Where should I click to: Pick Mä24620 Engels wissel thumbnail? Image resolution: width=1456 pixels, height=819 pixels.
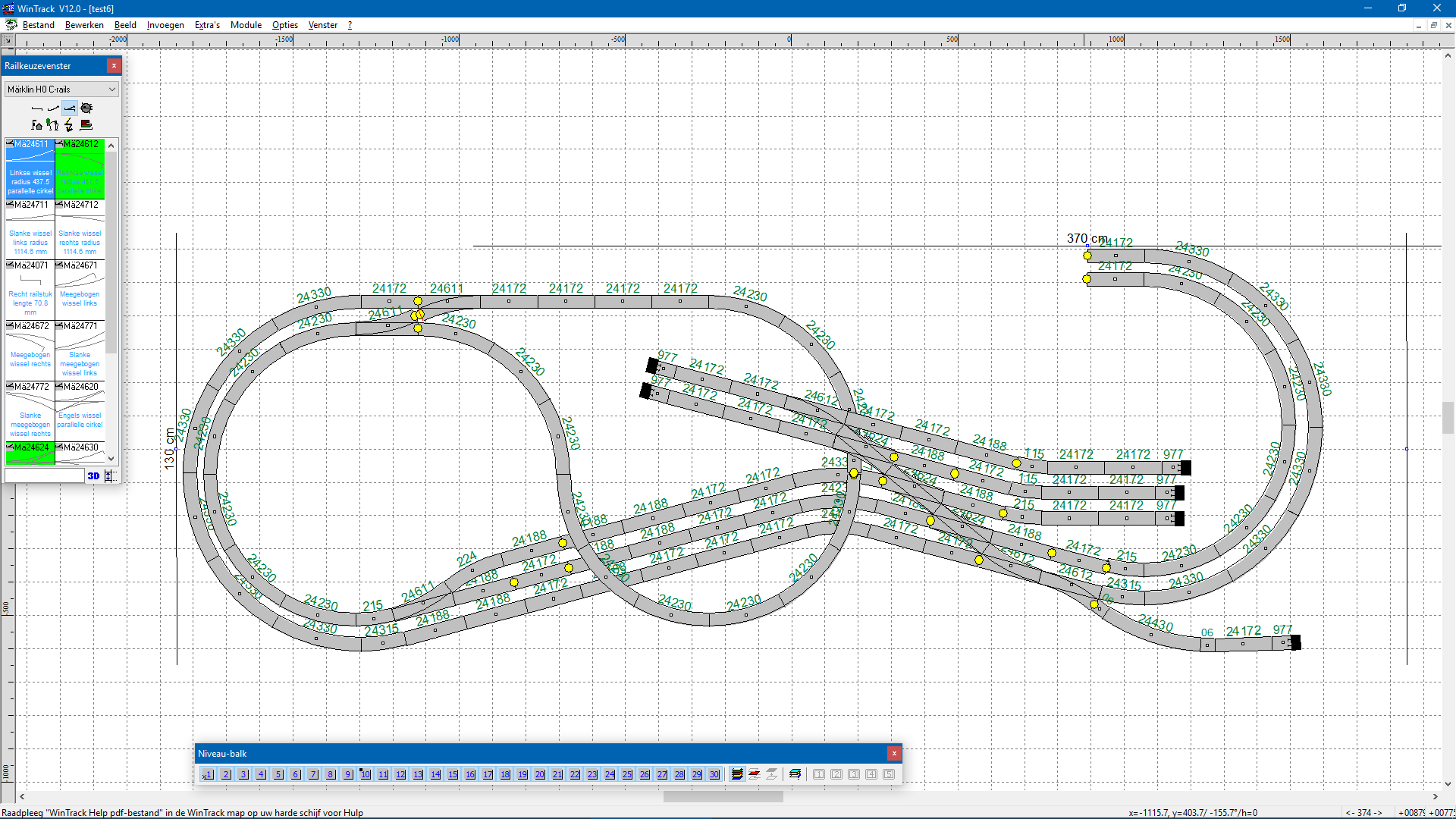[80, 411]
